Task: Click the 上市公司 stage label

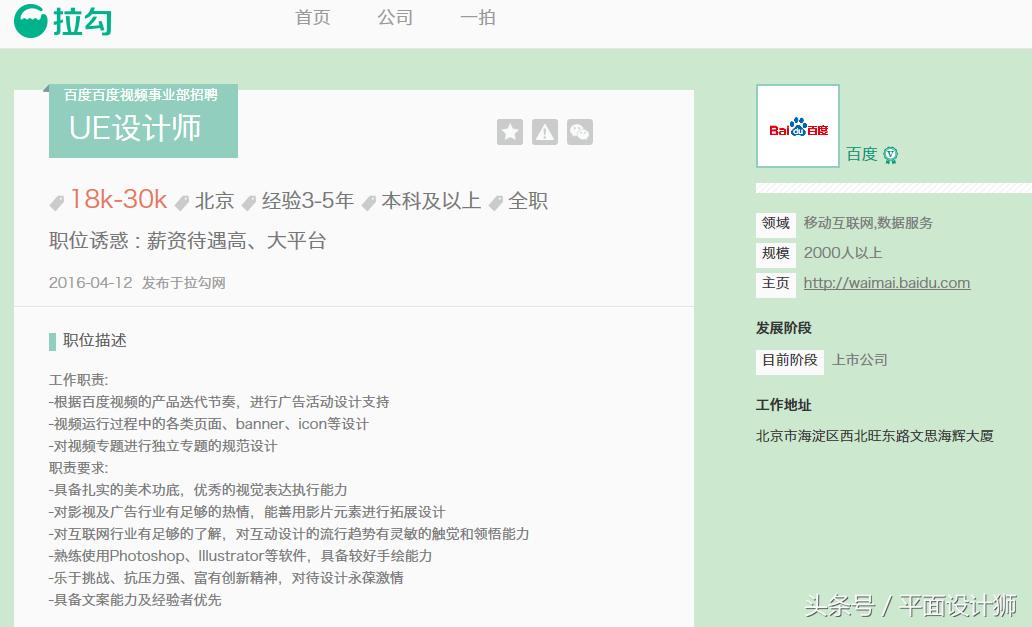Action: pyautogui.click(x=857, y=360)
